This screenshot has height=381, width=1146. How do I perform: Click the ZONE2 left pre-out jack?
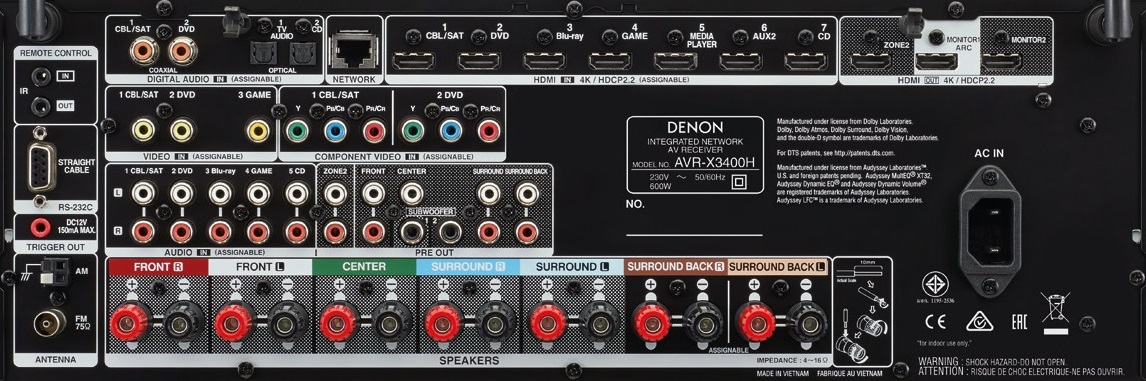coord(335,193)
